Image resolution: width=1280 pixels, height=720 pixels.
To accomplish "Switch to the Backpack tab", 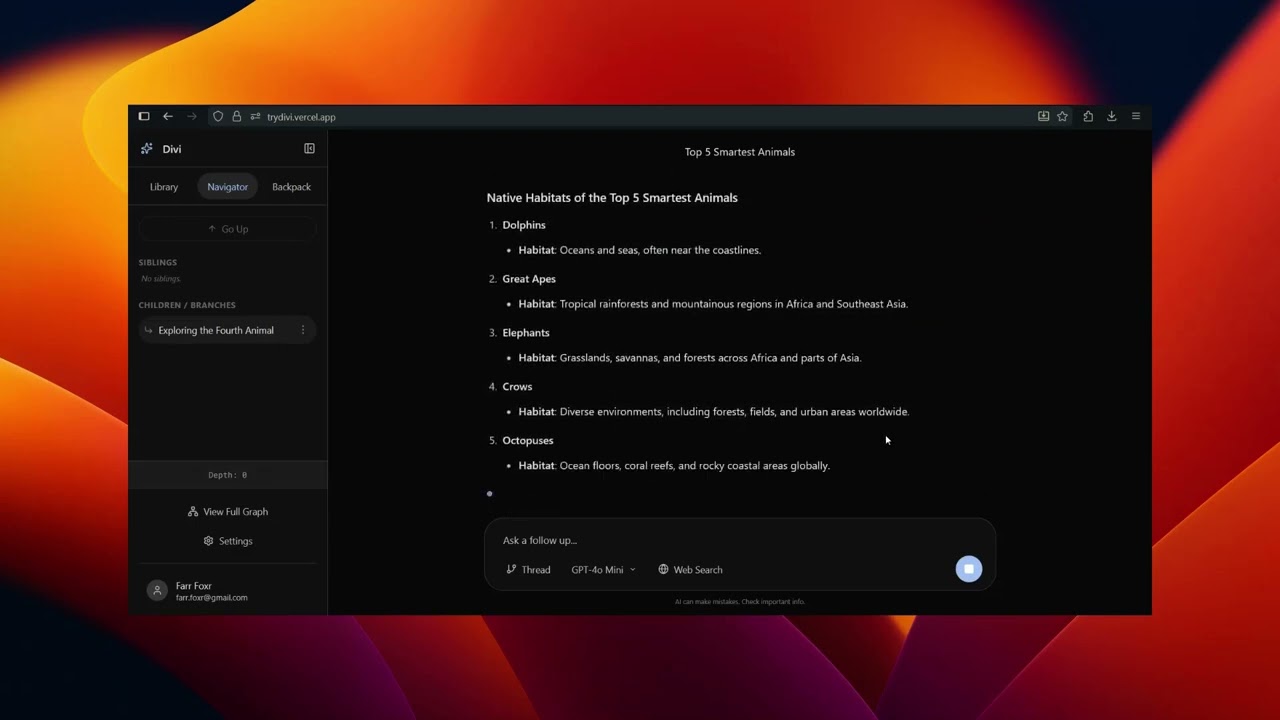I will 291,187.
